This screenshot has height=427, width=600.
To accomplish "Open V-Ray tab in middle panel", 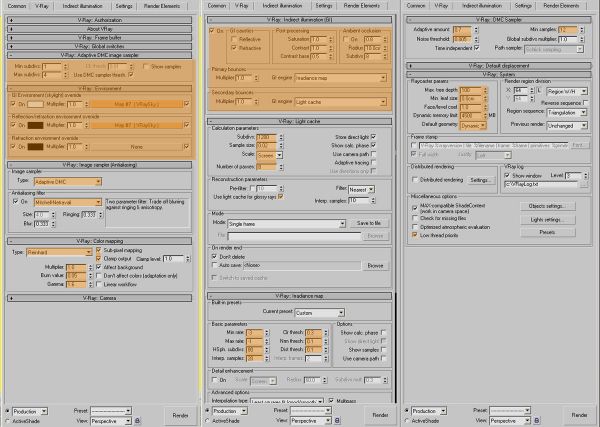I will coord(241,6).
